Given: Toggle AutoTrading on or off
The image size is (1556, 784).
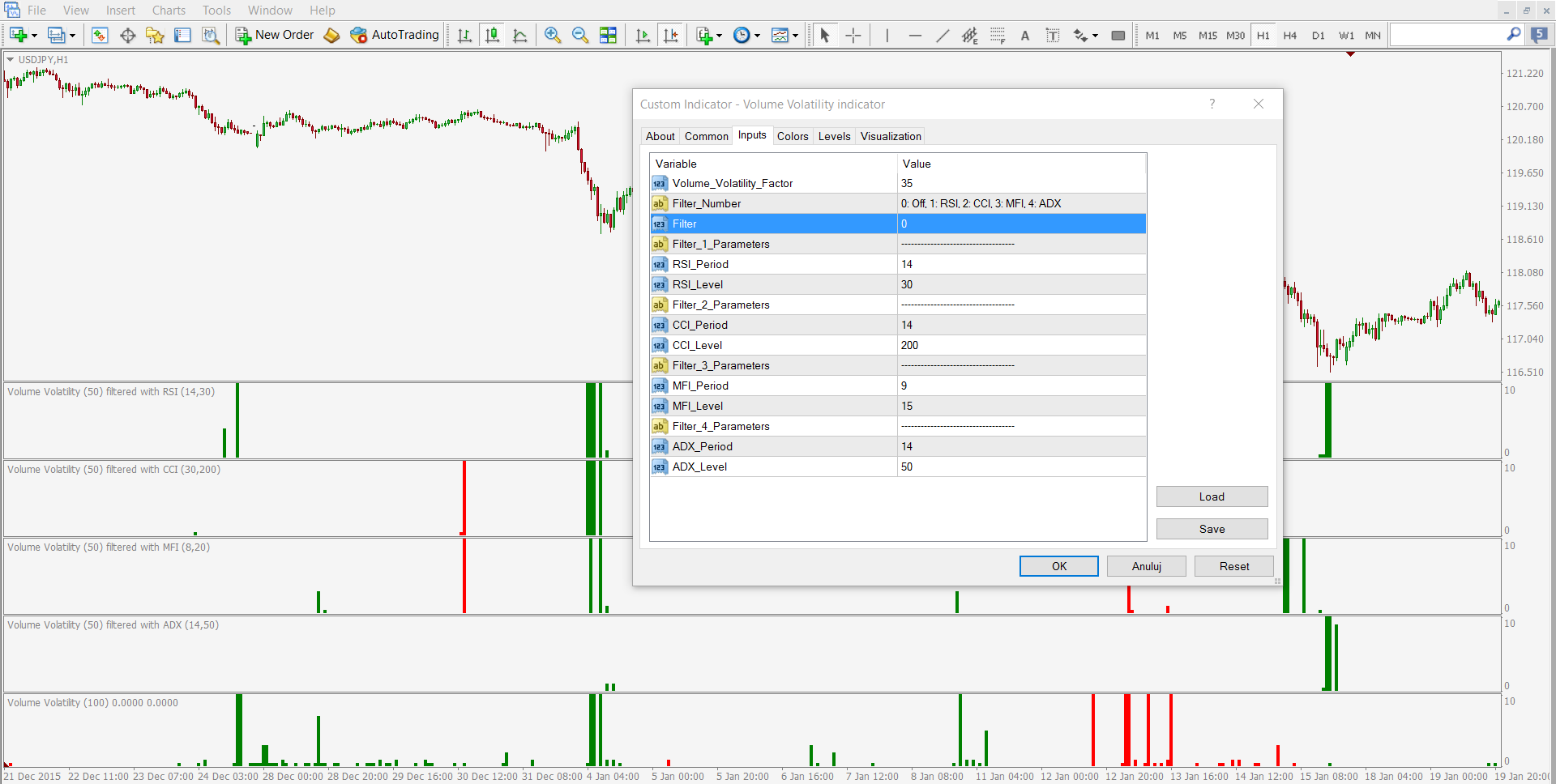Looking at the screenshot, I should coord(395,35).
